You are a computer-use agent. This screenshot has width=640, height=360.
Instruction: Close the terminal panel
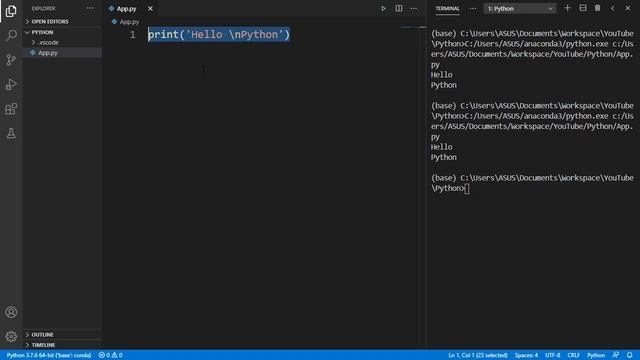click(628, 8)
